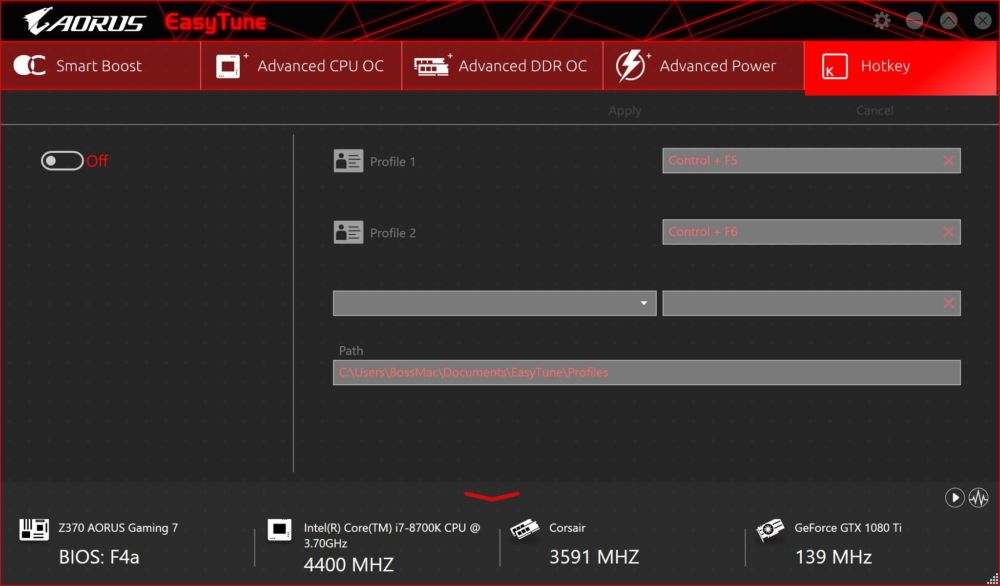1000x586 pixels.
Task: Open the Smart Boost tab
Action: 100,66
